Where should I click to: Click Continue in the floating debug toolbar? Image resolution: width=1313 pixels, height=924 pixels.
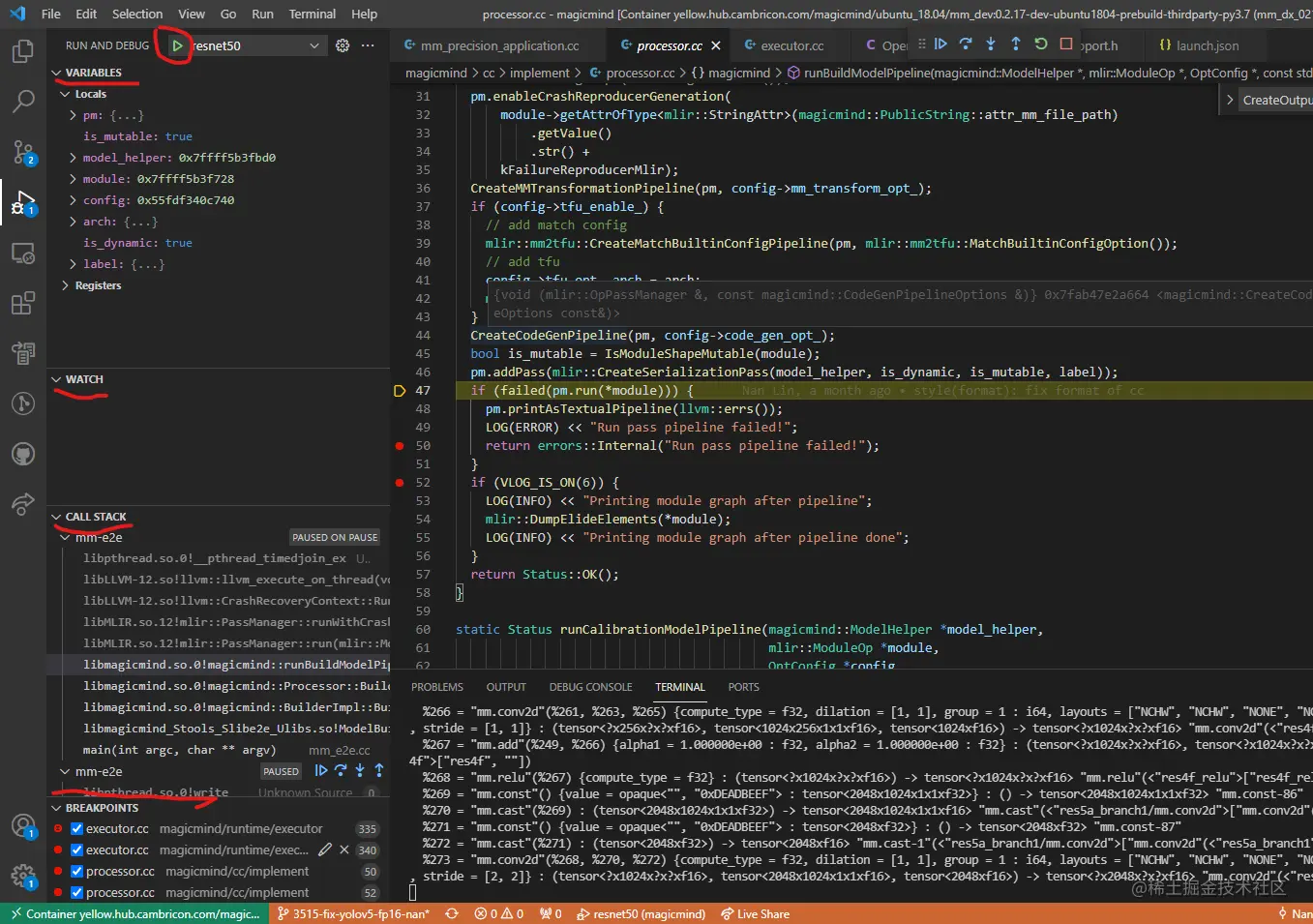pos(940,45)
